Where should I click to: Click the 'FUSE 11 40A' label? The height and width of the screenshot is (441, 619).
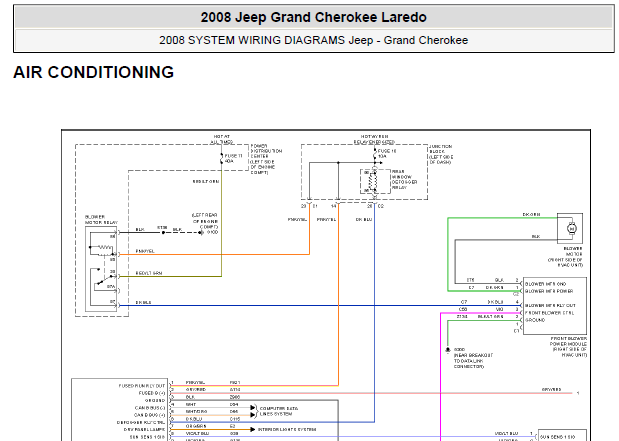[233, 158]
